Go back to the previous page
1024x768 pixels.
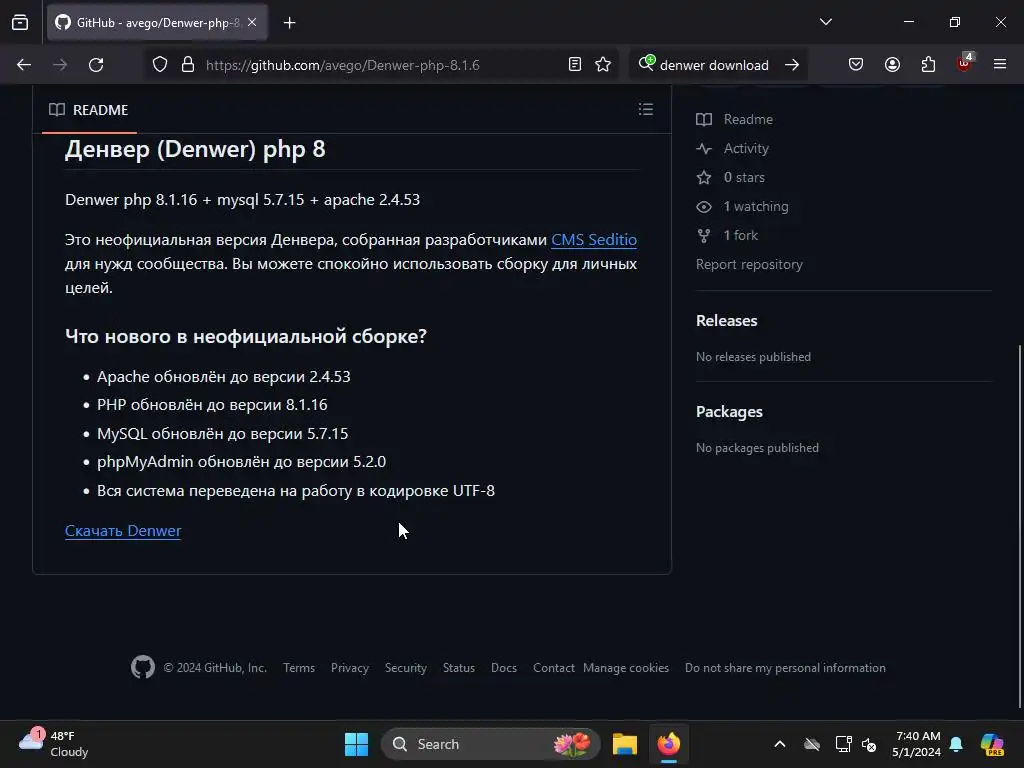coord(24,65)
